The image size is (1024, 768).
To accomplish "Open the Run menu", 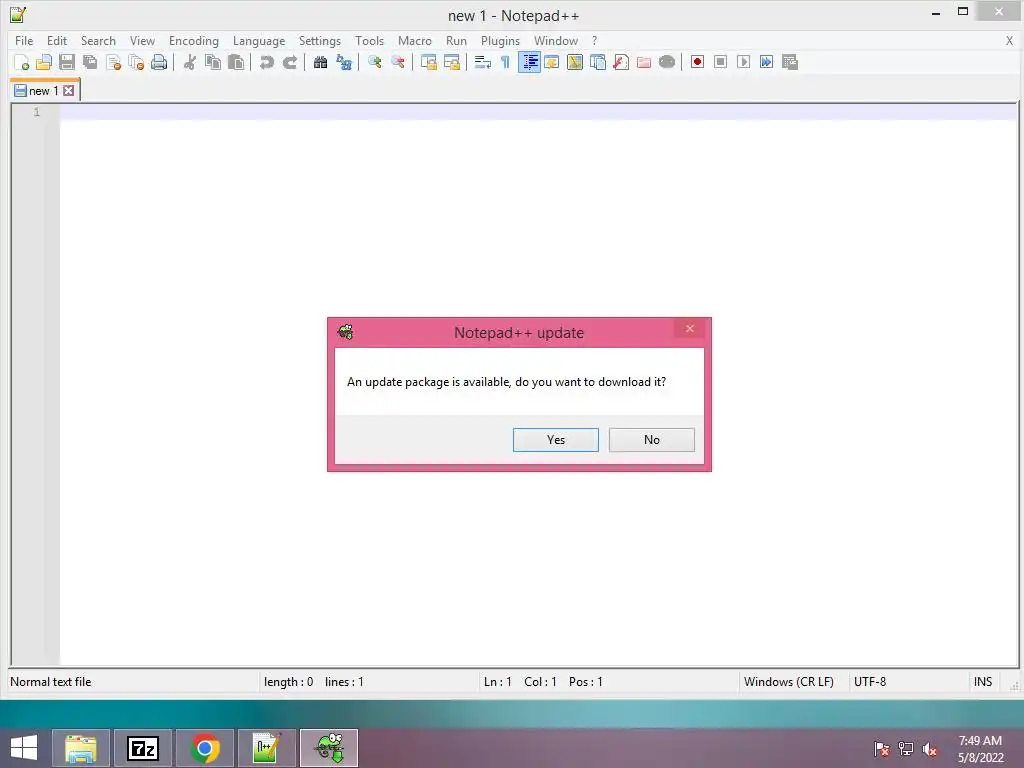I will [x=456, y=40].
